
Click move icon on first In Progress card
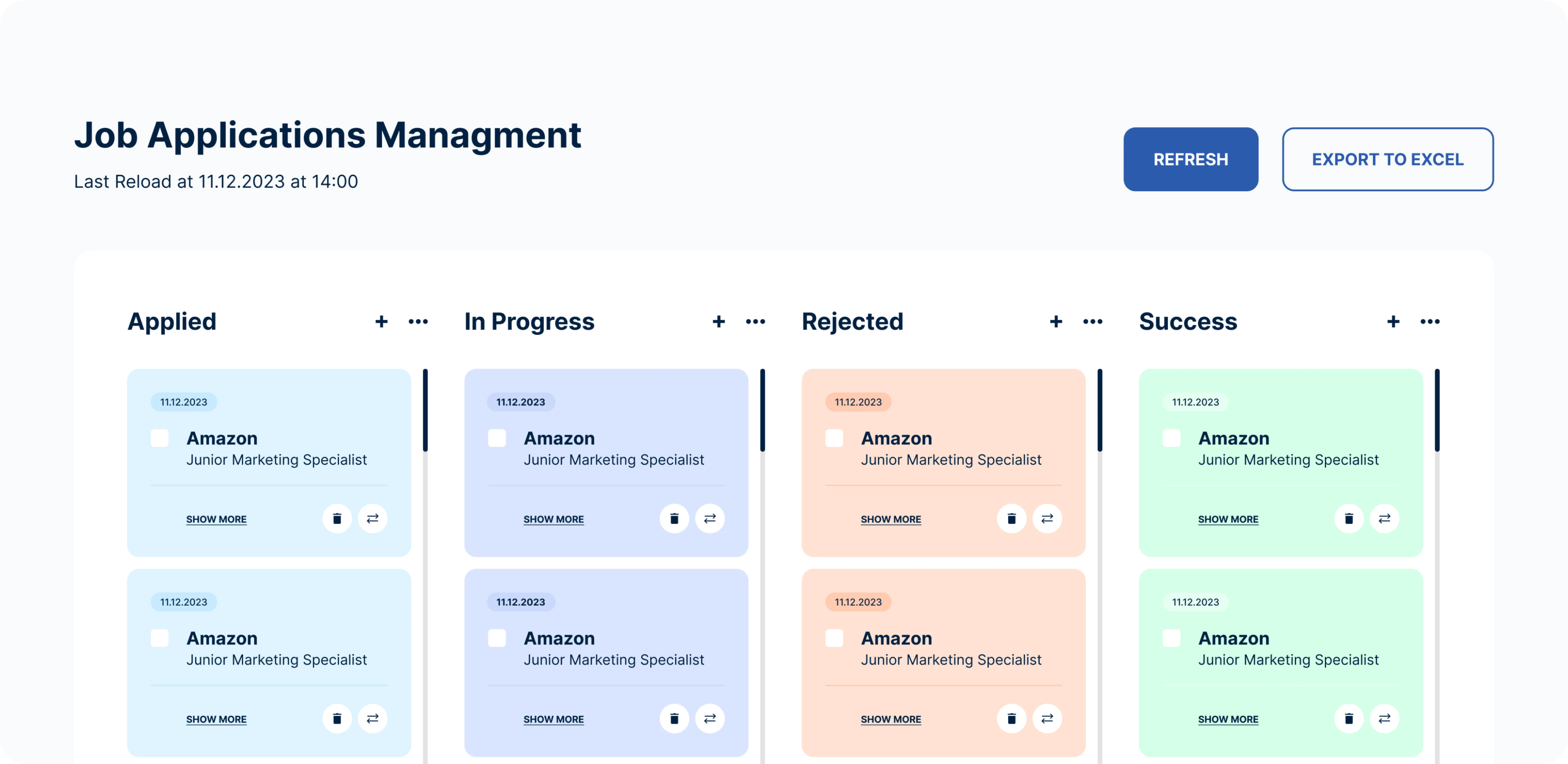710,518
